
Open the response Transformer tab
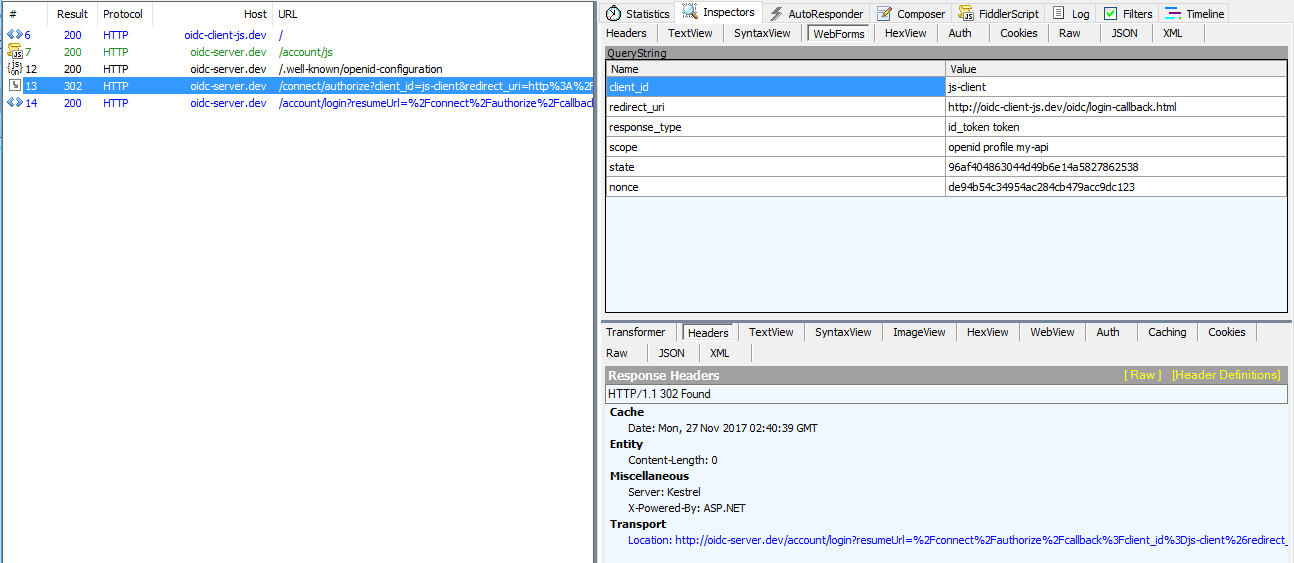pyautogui.click(x=635, y=332)
